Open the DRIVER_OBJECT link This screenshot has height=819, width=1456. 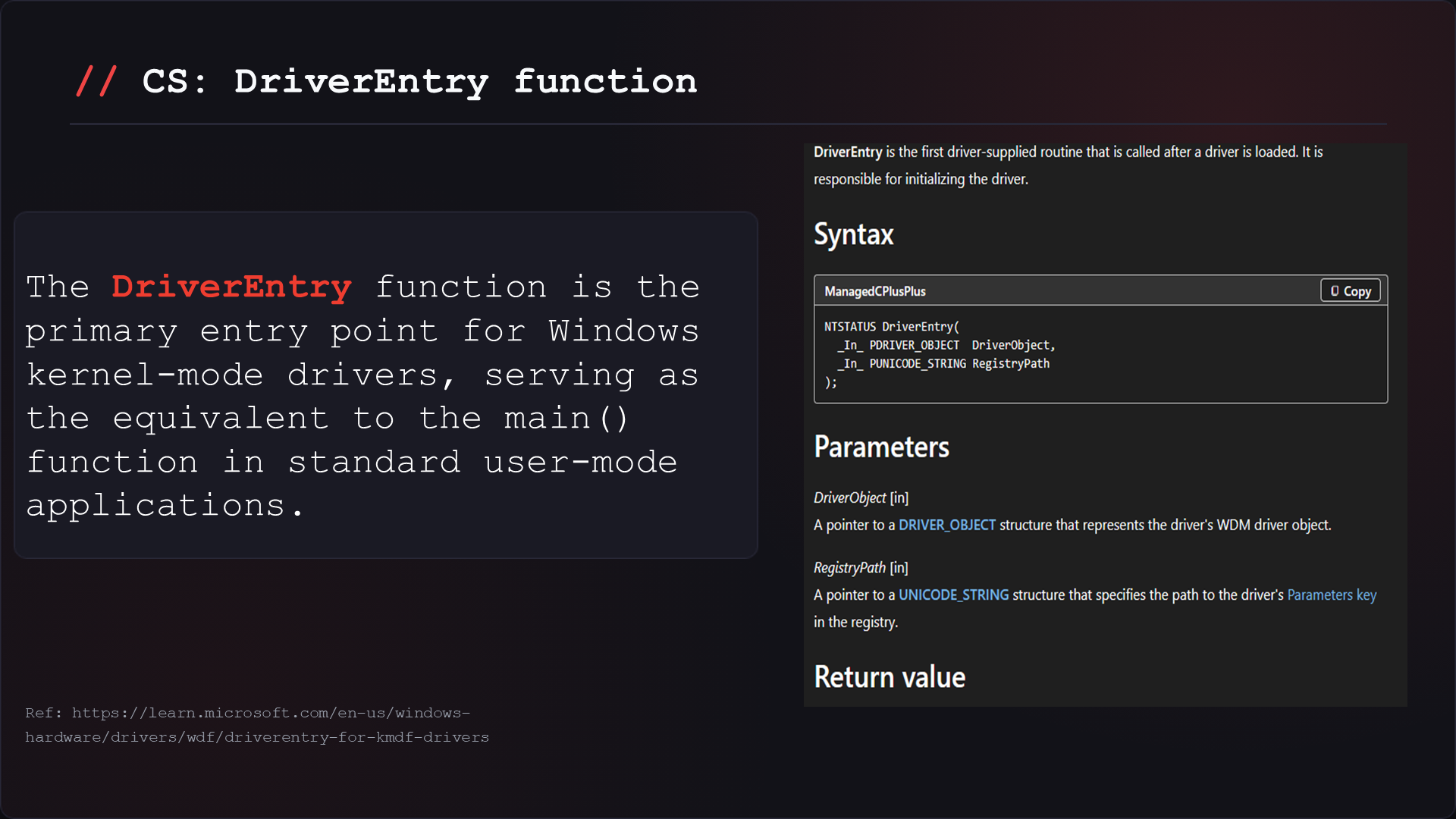coord(947,525)
